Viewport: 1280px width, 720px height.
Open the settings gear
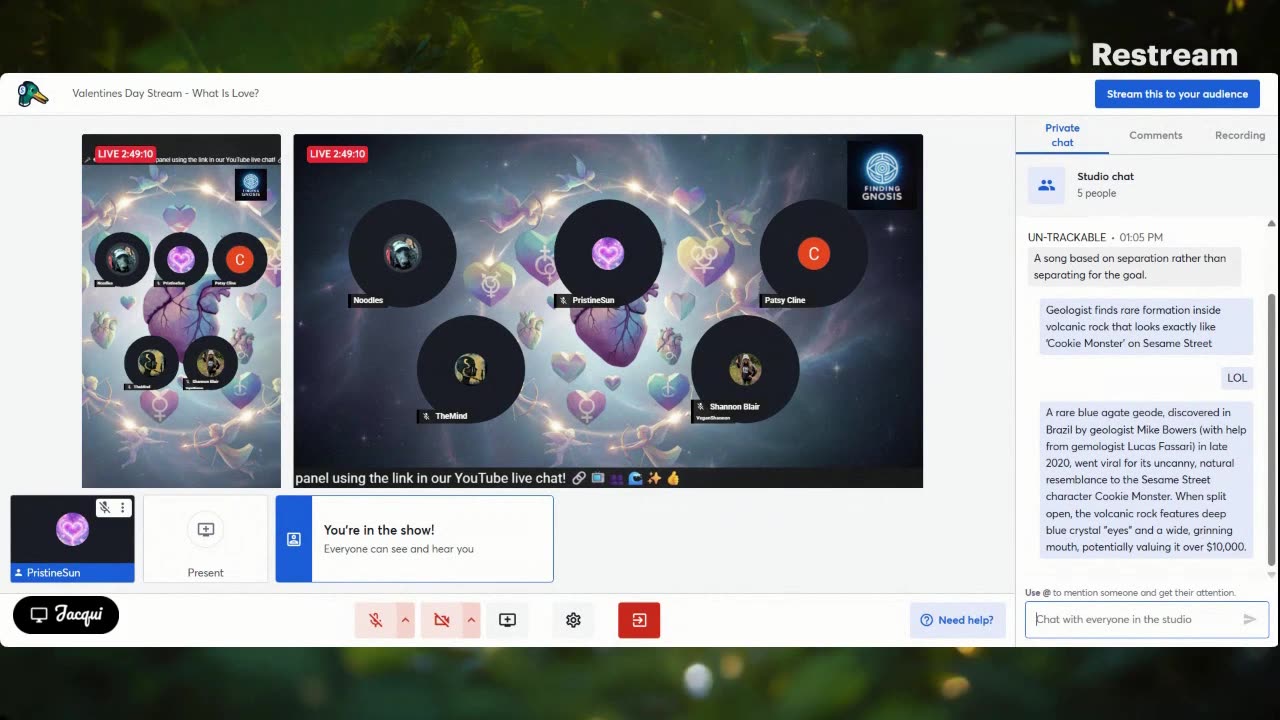[x=573, y=620]
